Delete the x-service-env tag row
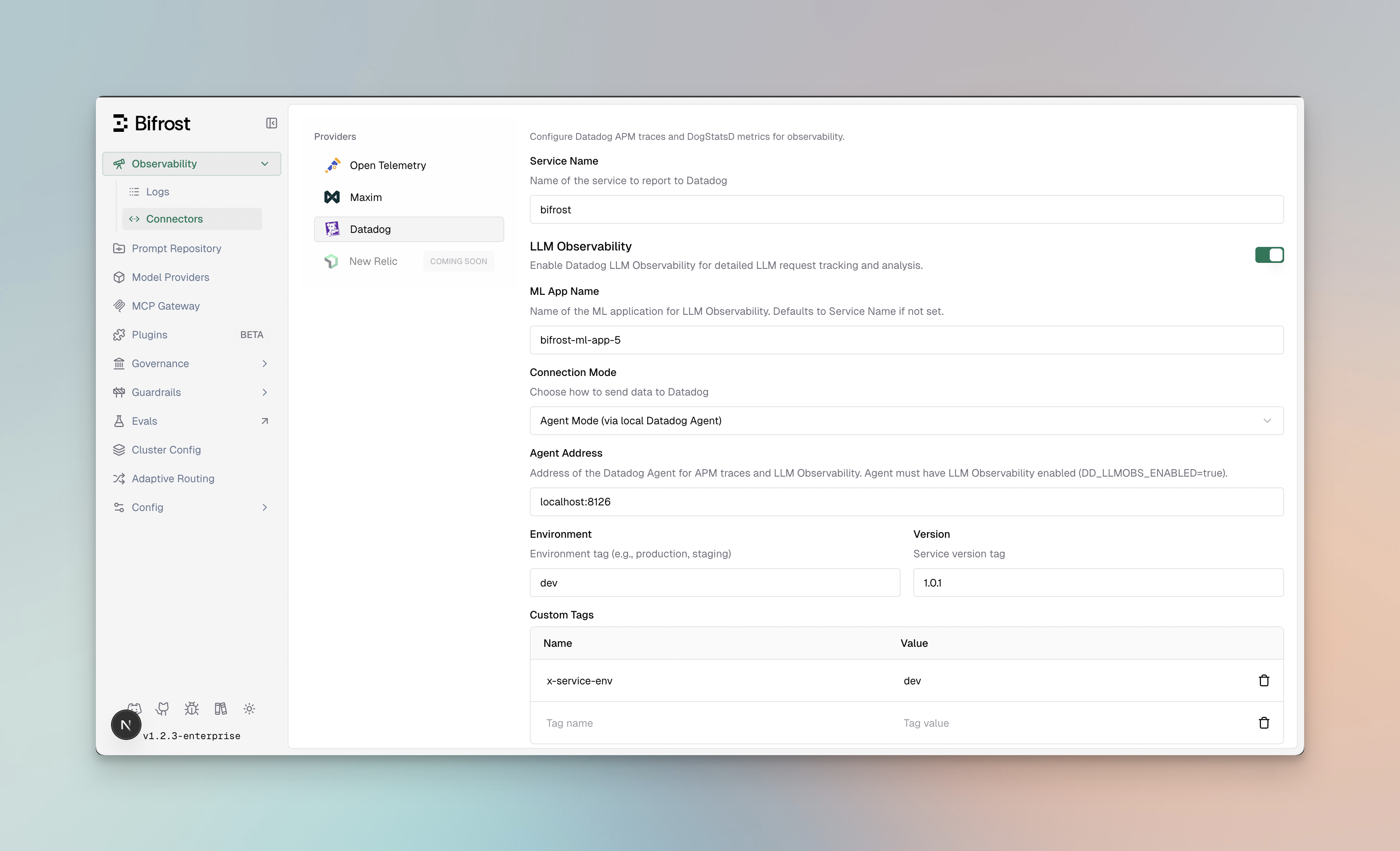1400x851 pixels. 1264,680
